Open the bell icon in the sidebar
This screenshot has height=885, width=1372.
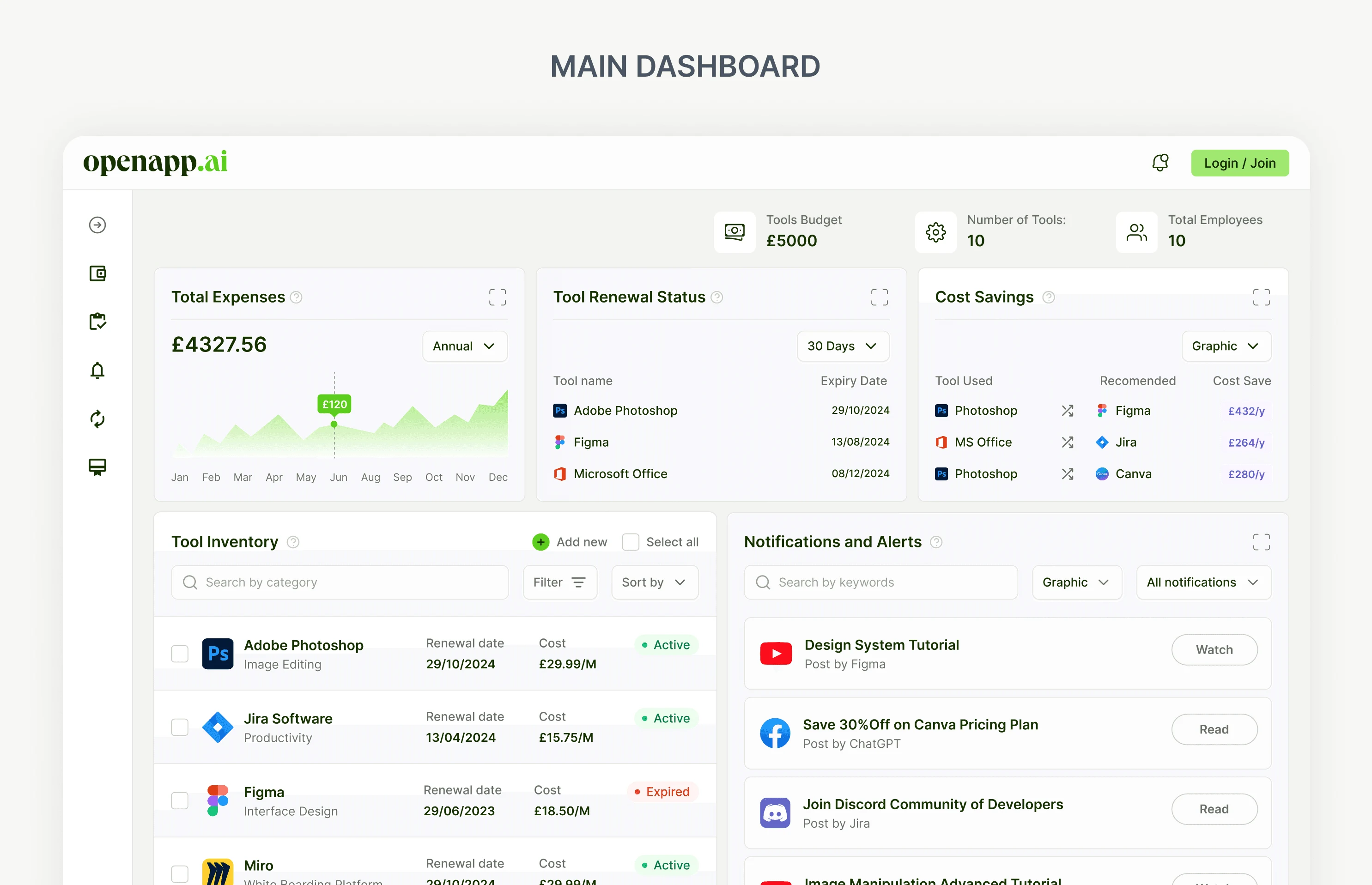coord(97,370)
